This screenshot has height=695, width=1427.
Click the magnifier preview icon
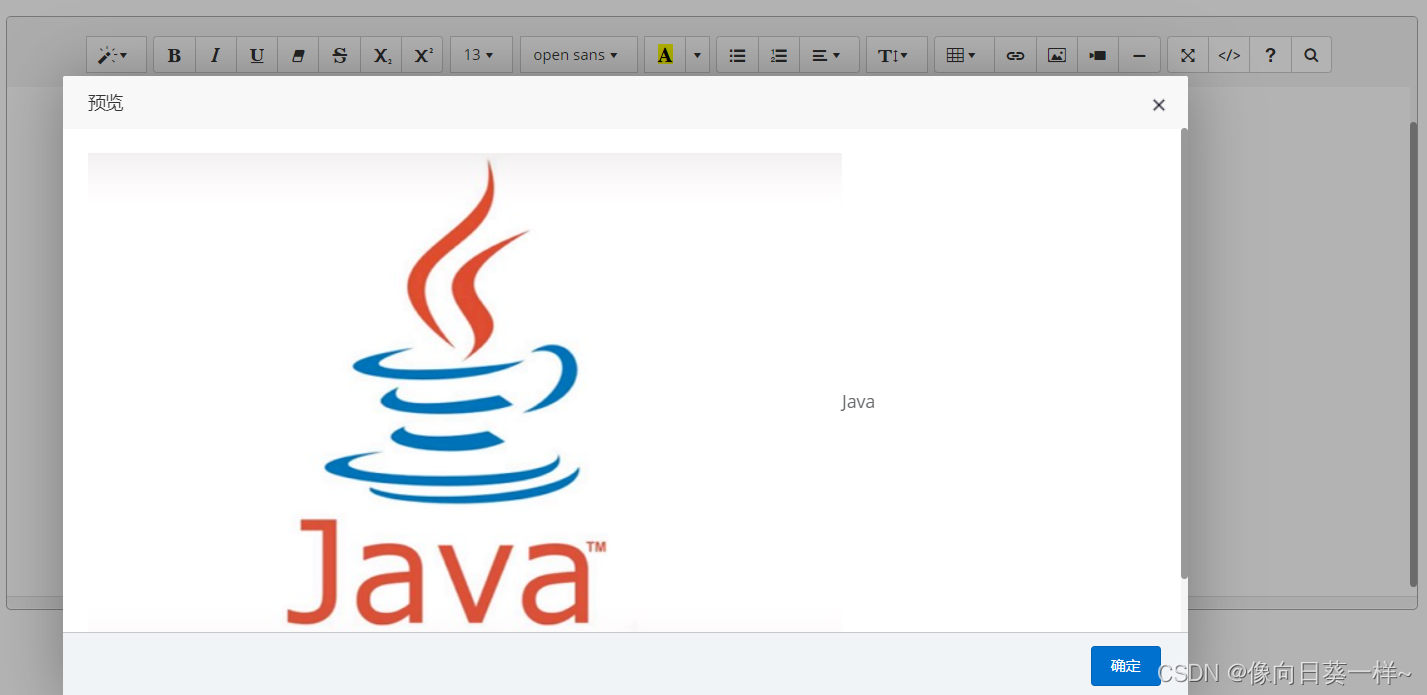coord(1311,55)
